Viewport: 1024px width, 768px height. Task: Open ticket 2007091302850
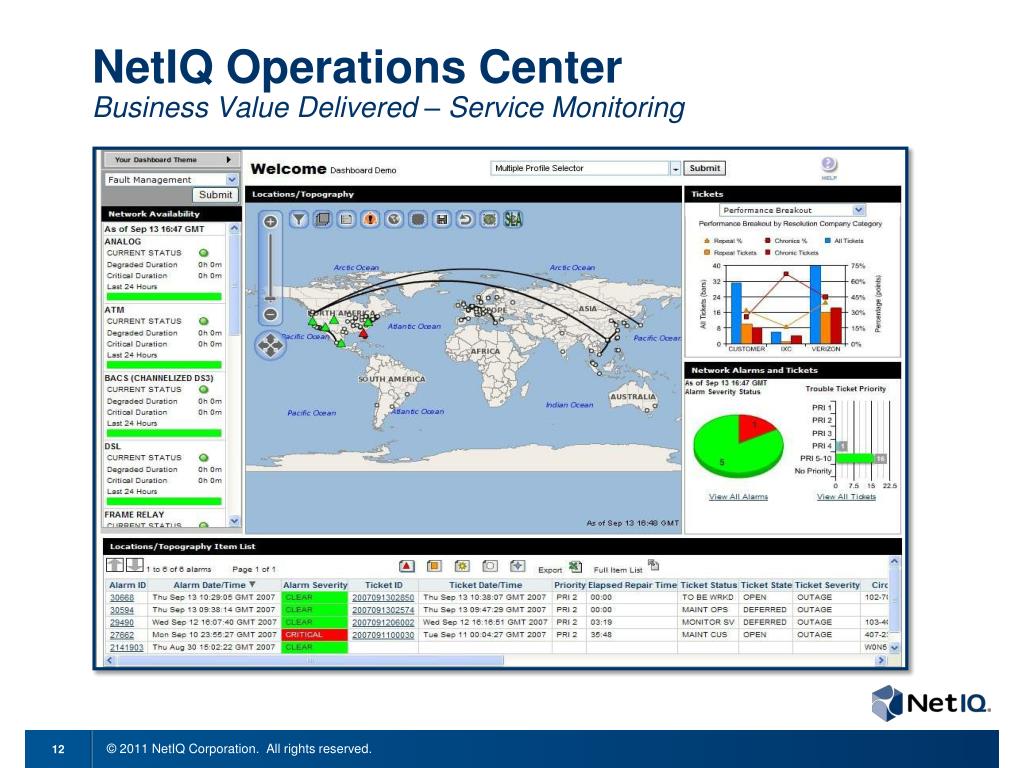pyautogui.click(x=383, y=598)
